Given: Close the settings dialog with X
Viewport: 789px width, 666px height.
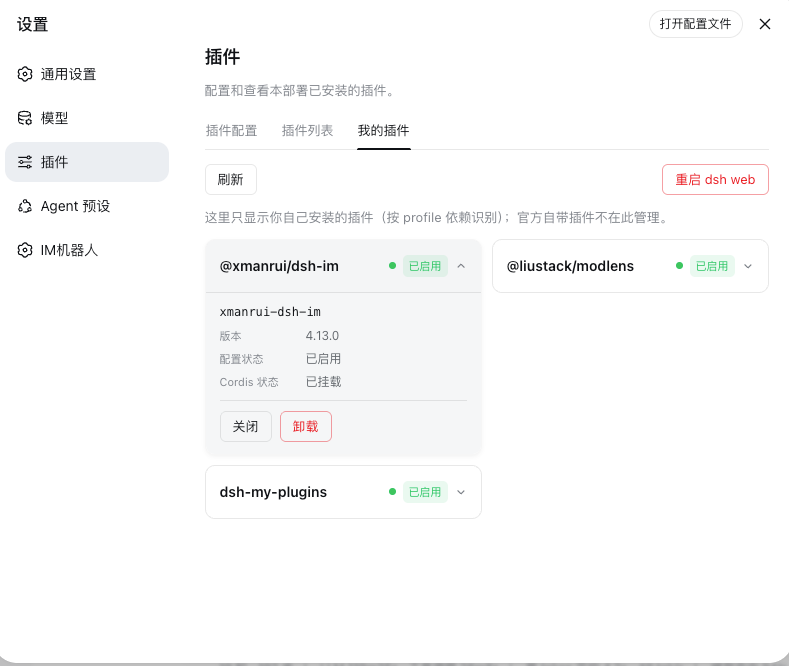Looking at the screenshot, I should (x=765, y=24).
